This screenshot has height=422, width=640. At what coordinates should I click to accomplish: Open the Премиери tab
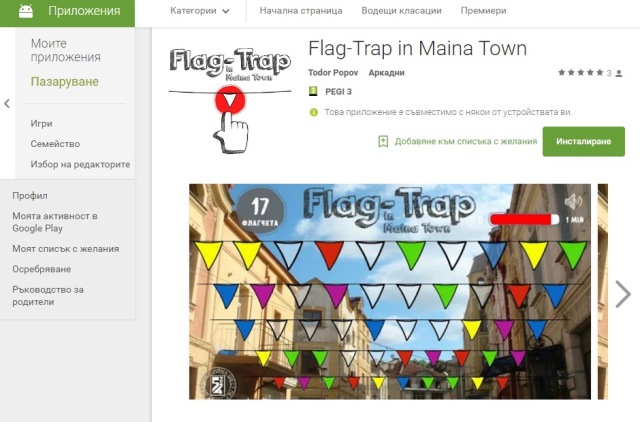coord(483,11)
